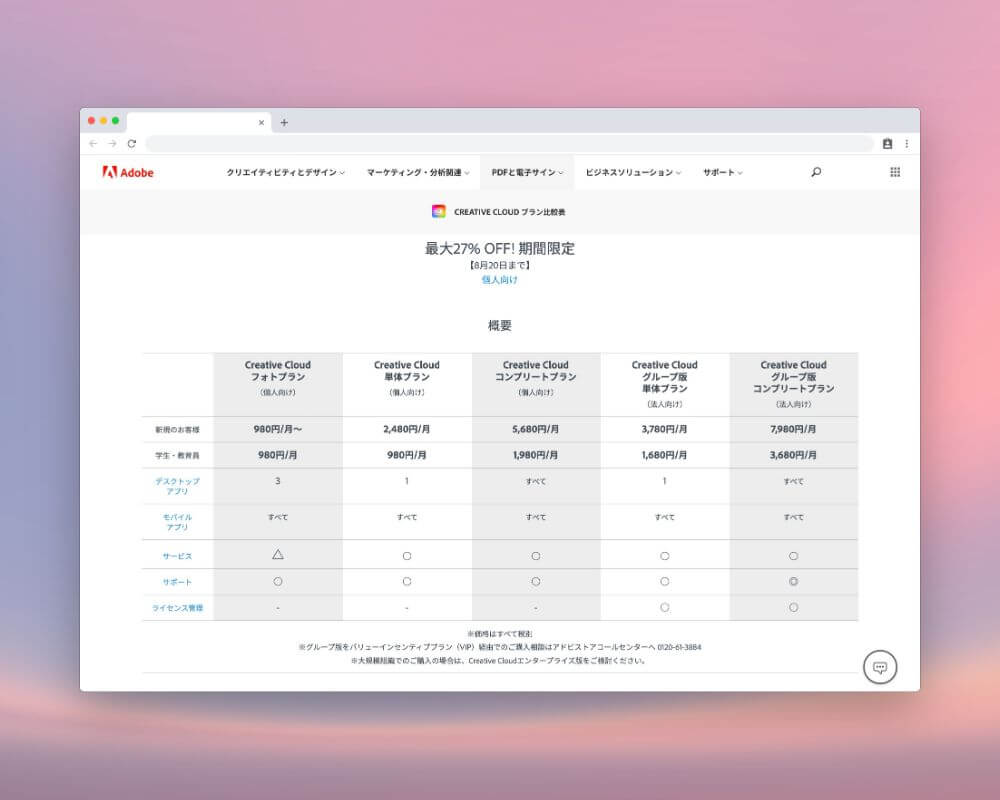1000x800 pixels.
Task: Click the 概要 heading
Action: (x=500, y=325)
